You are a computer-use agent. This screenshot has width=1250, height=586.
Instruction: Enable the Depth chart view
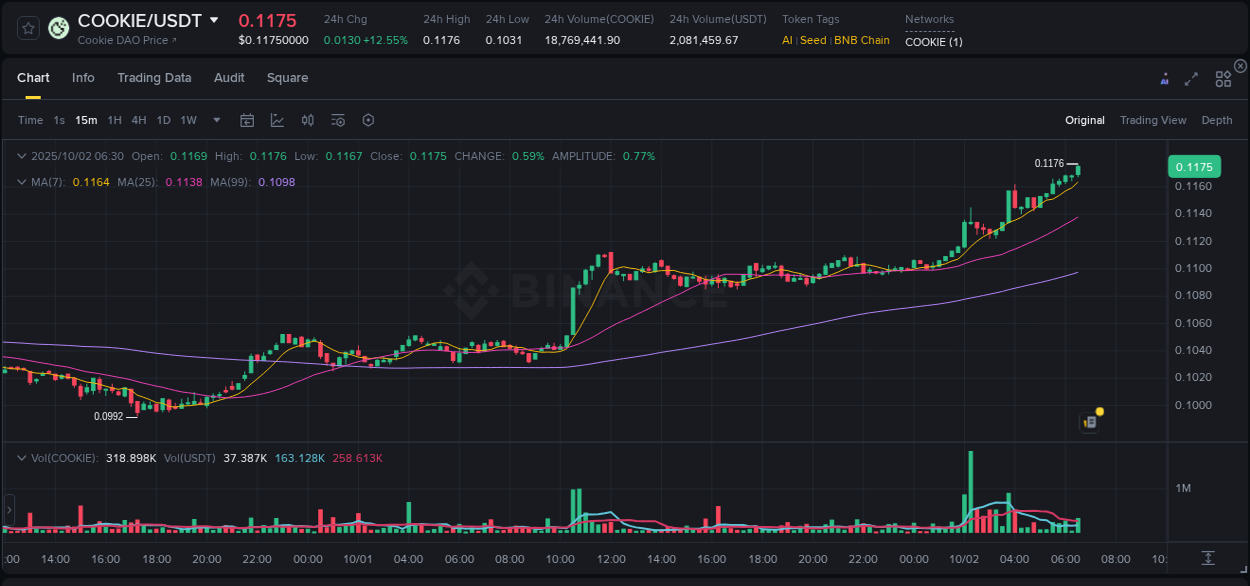click(x=1217, y=120)
